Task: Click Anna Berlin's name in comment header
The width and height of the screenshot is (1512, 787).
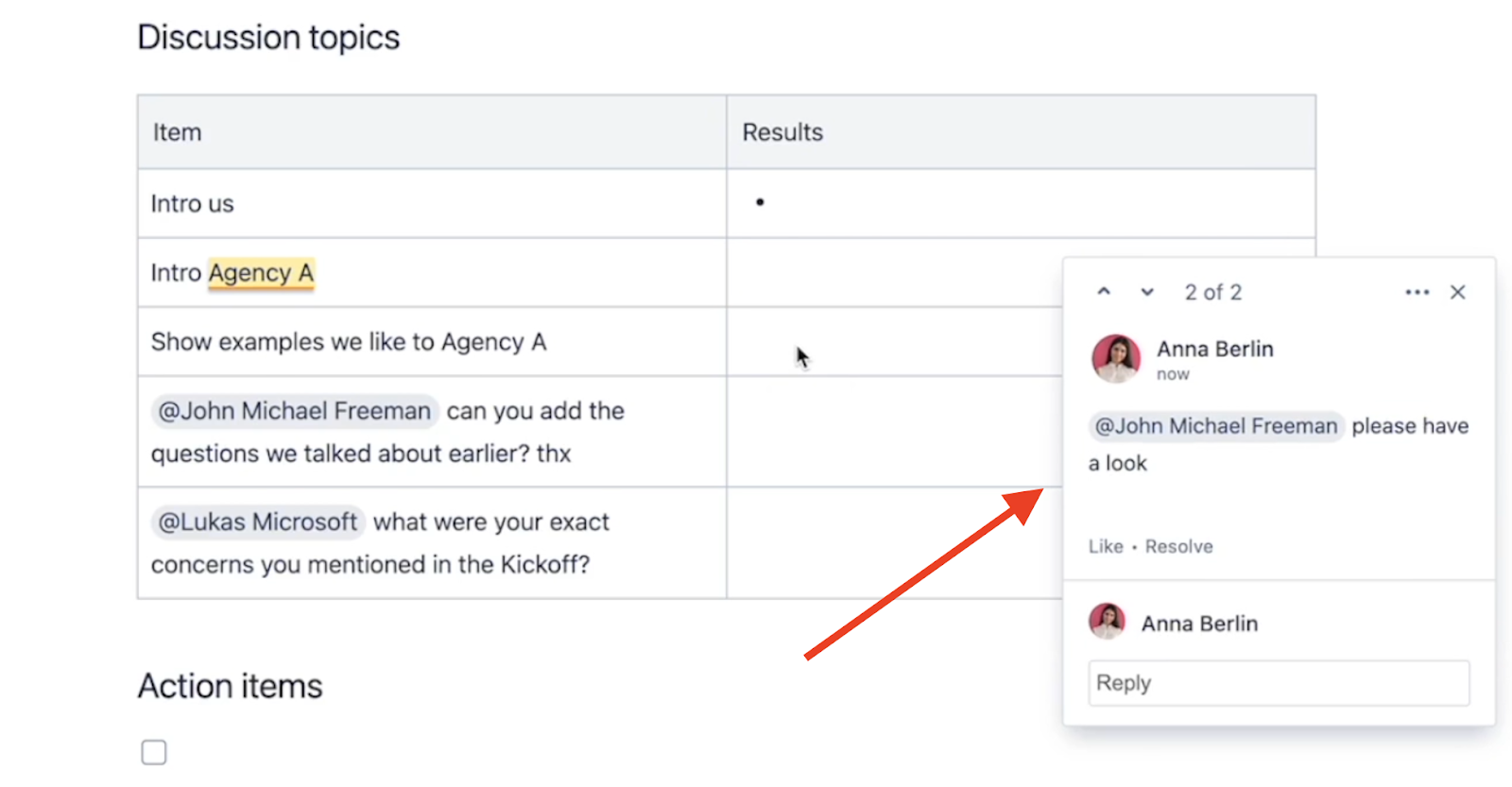Action: (1215, 350)
